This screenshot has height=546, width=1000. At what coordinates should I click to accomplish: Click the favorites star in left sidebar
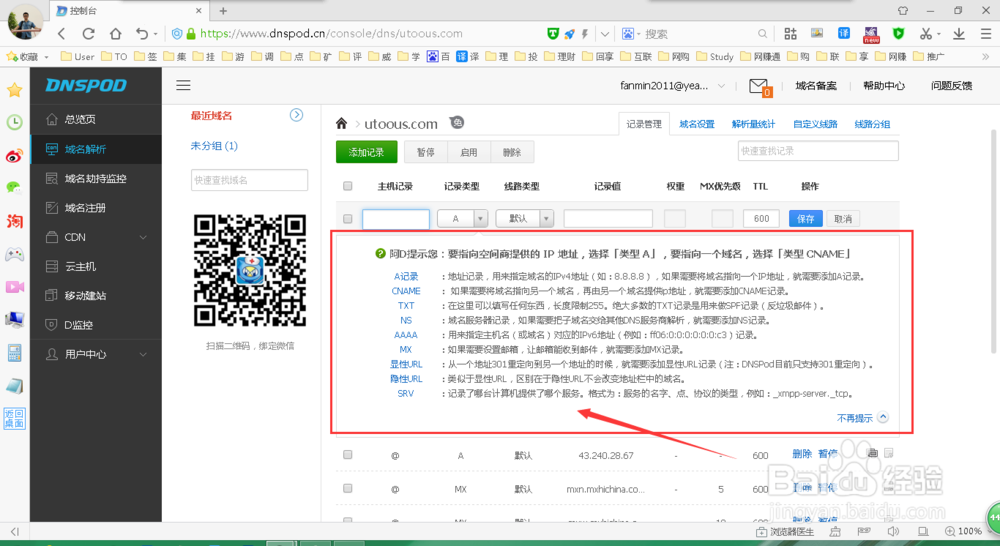[x=15, y=90]
